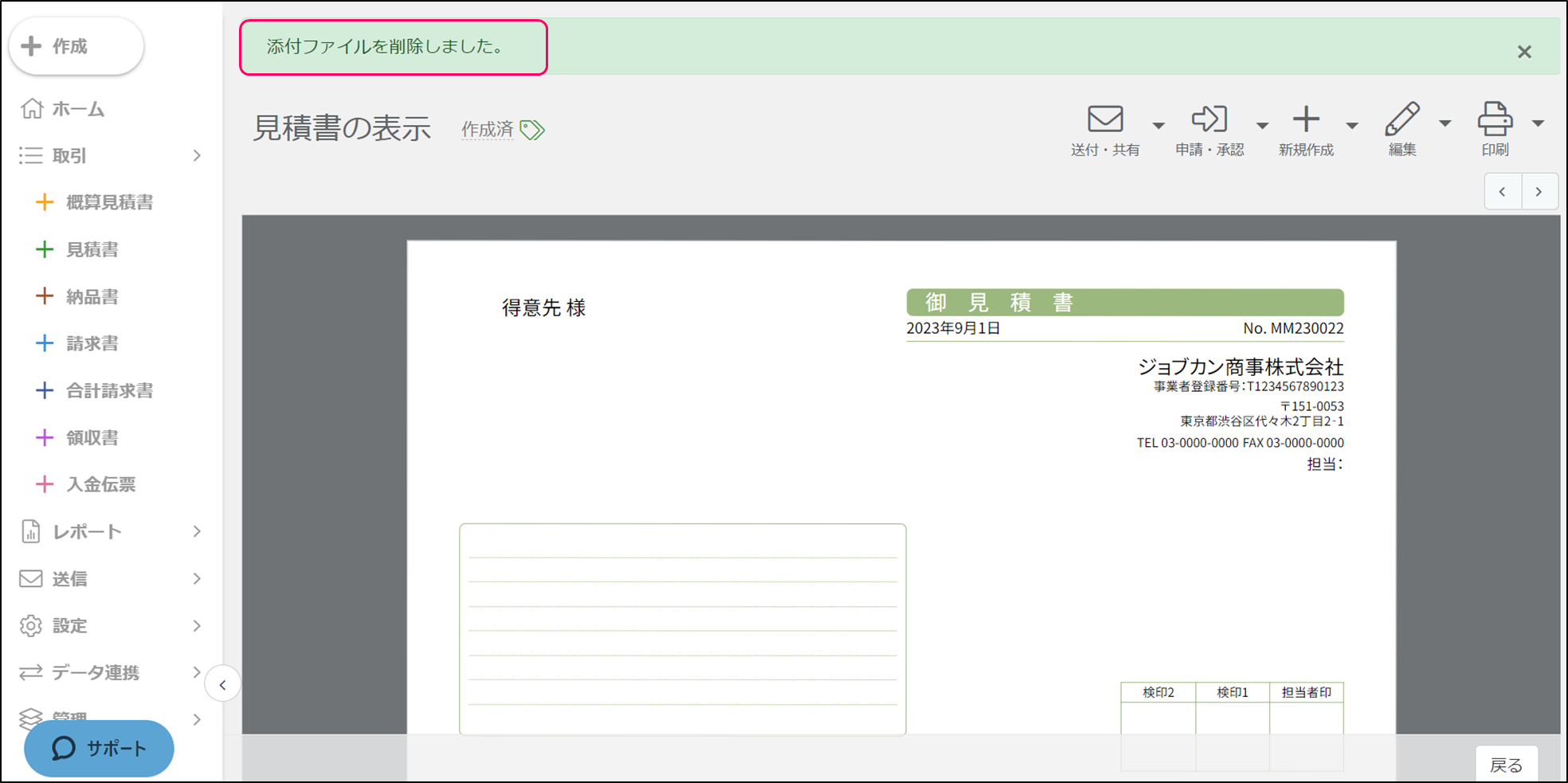
Task: Click the company name ジョブカン商事株式会社
Action: [x=1241, y=367]
